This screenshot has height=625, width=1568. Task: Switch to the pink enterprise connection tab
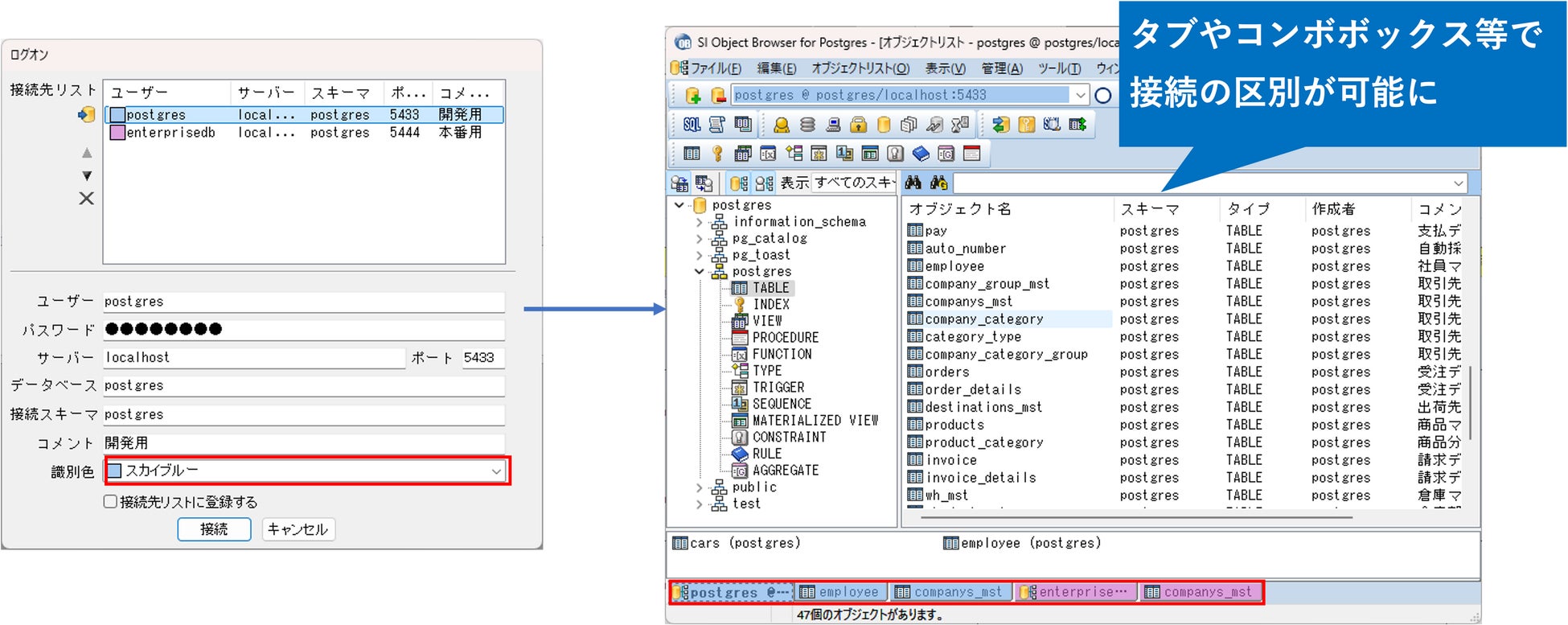click(1076, 592)
